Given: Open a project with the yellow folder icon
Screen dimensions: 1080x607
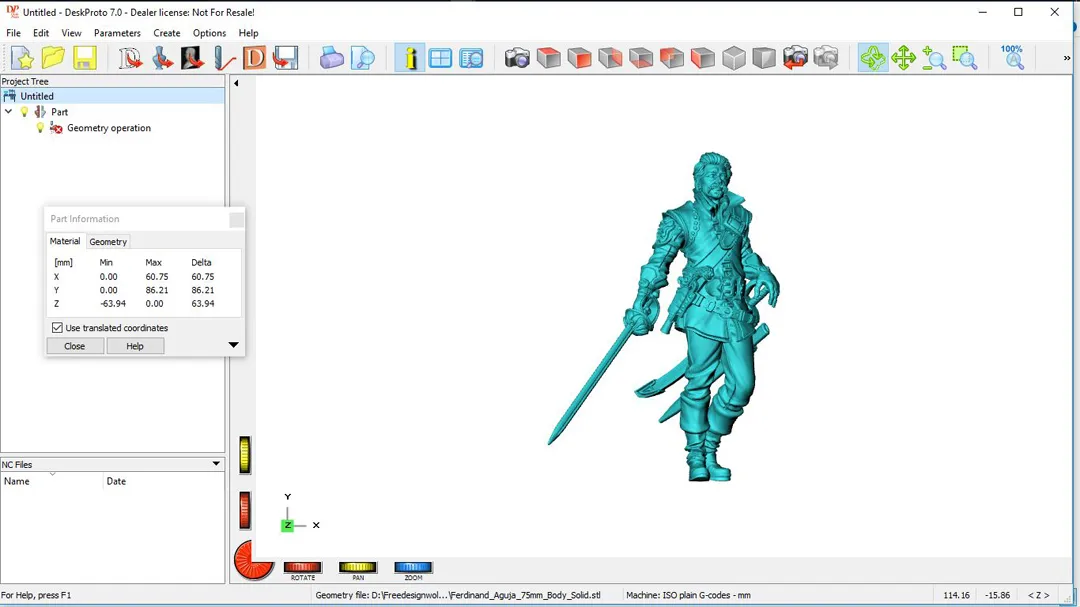Looking at the screenshot, I should pos(53,58).
